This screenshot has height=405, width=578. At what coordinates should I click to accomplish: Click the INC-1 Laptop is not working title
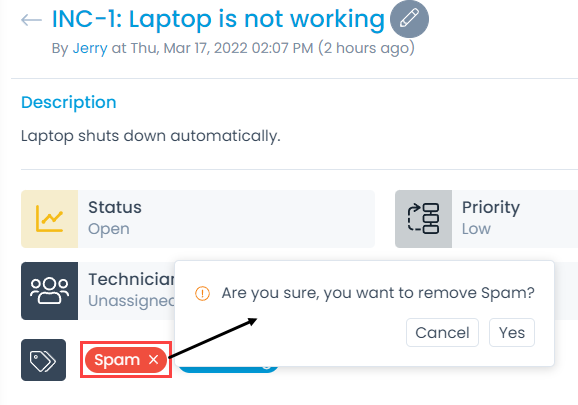[x=218, y=19]
